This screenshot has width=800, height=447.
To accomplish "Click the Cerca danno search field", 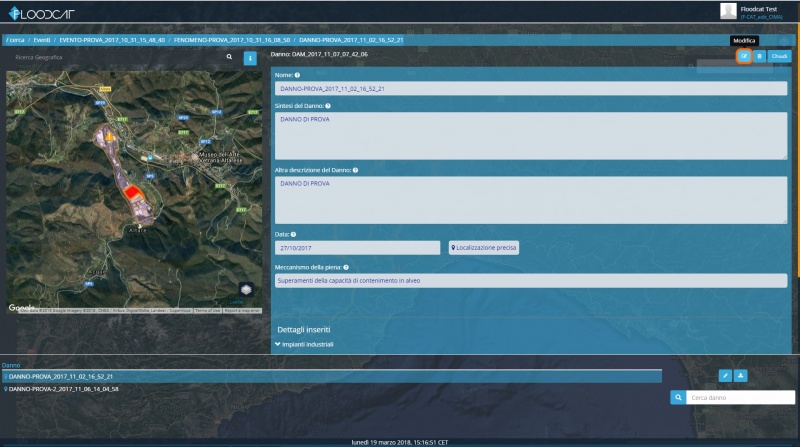I will click(x=740, y=398).
